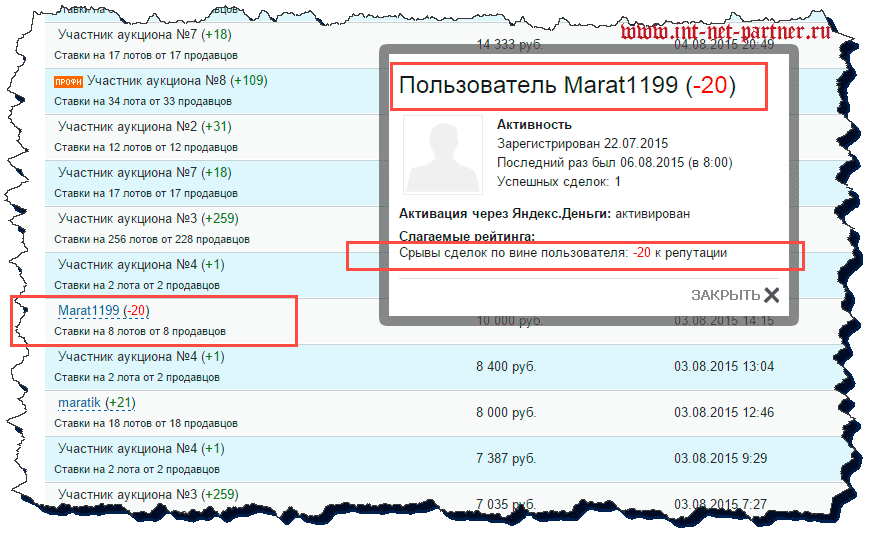Click the X icon beside ЗАКРЫТЬ
Screen dimensions: 879x544
pos(771,294)
